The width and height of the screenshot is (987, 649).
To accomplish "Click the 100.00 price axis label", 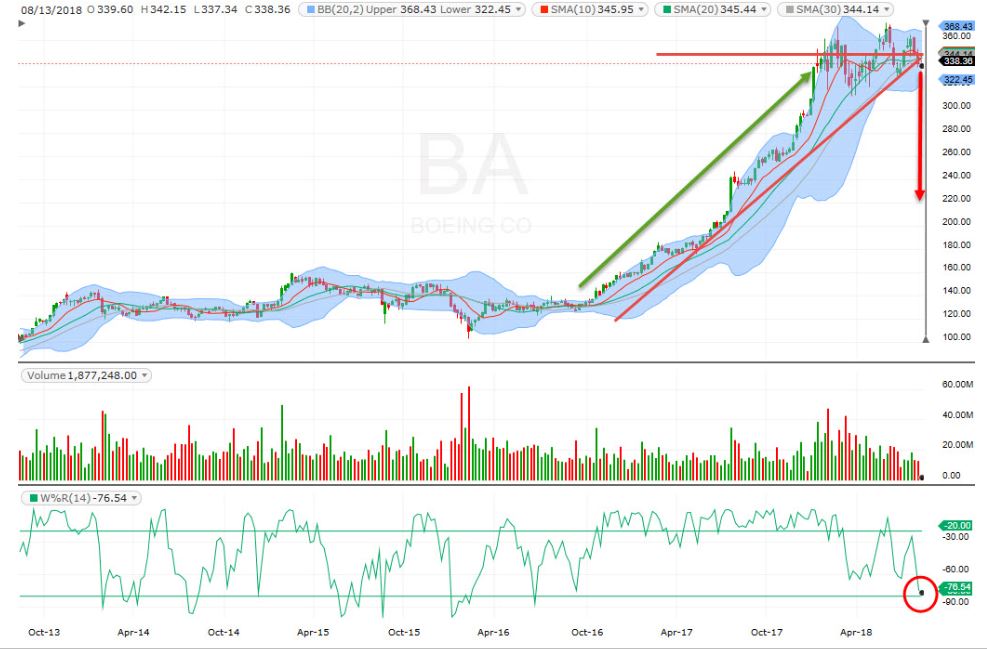I will pos(956,337).
